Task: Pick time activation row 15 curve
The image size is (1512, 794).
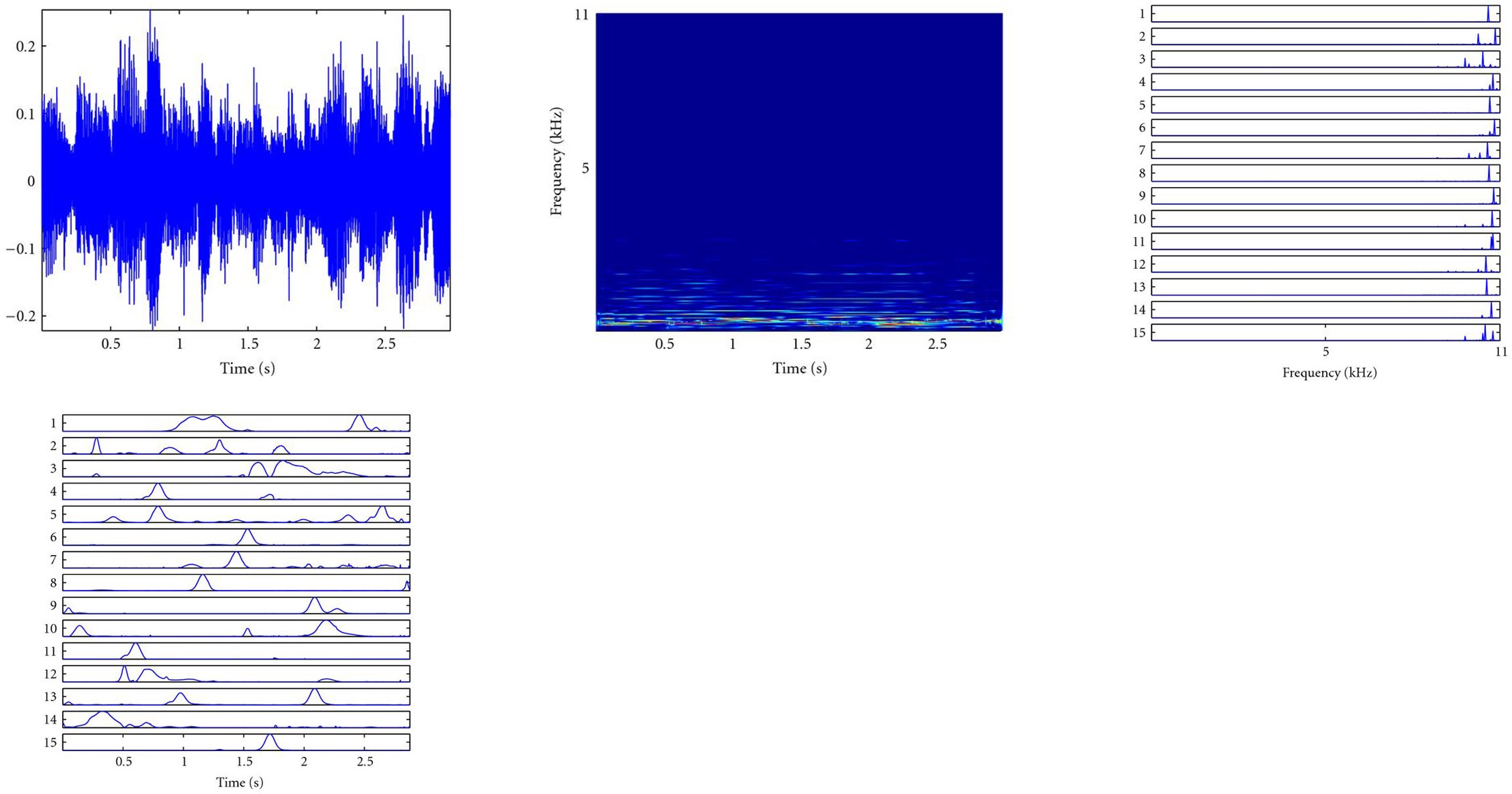Action: (x=236, y=742)
